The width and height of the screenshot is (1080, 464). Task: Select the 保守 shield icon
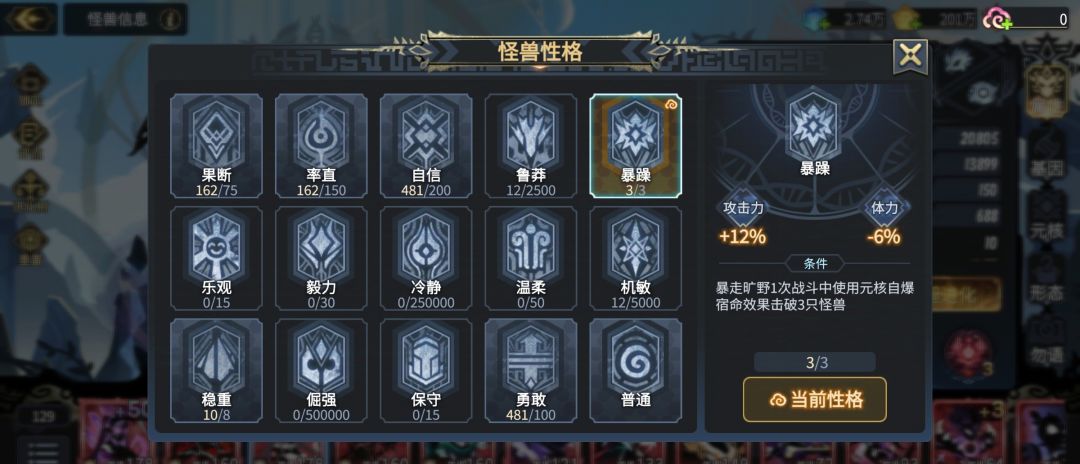(426, 370)
